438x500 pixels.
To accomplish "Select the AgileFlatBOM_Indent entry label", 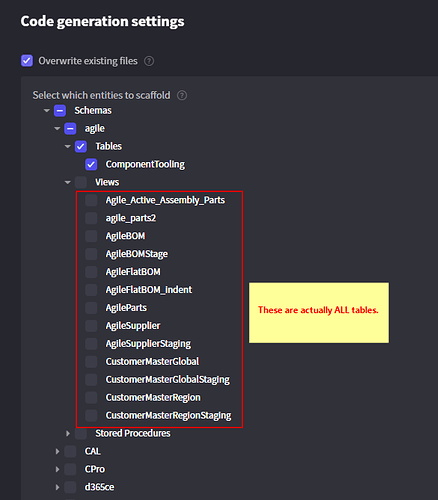I will pyautogui.click(x=149, y=290).
